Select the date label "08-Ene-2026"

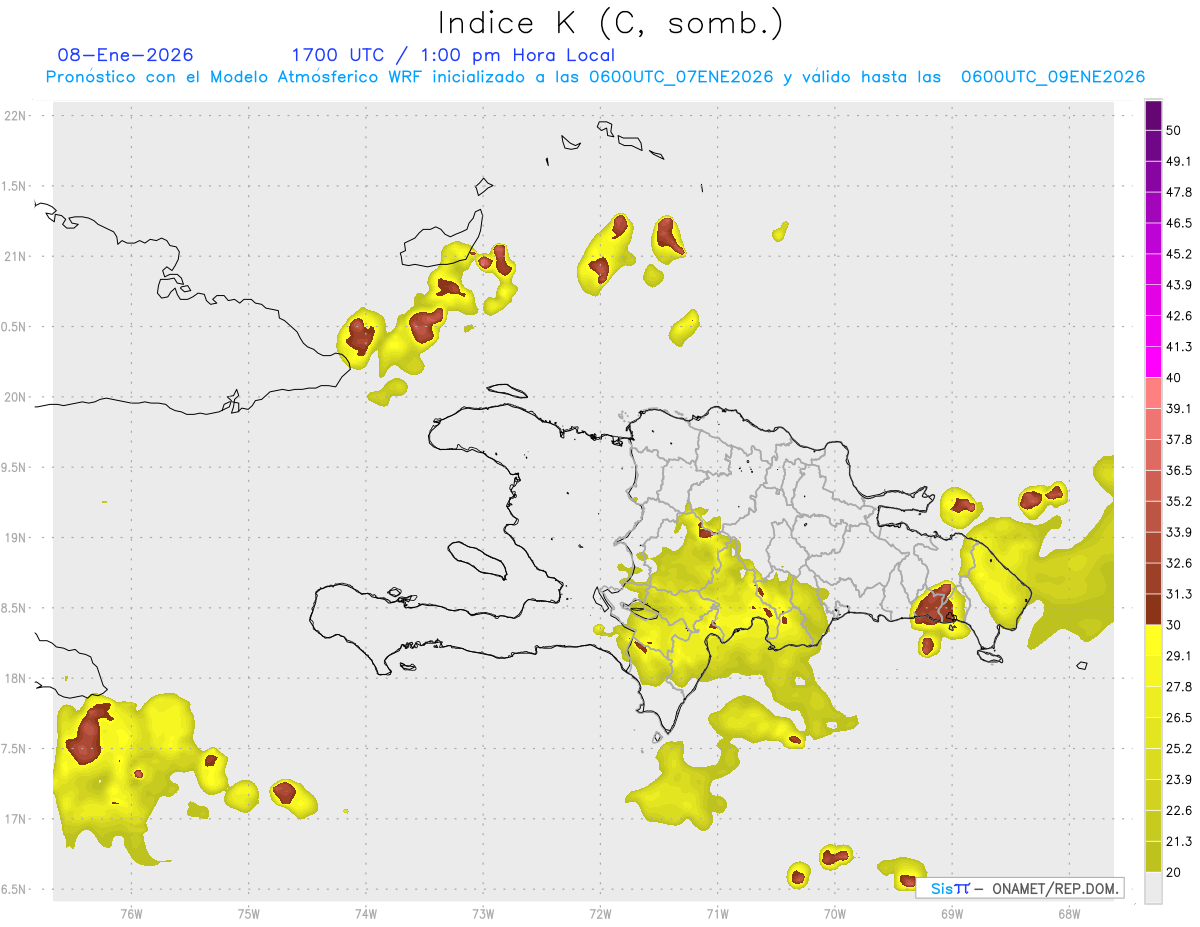pyautogui.click(x=126, y=55)
